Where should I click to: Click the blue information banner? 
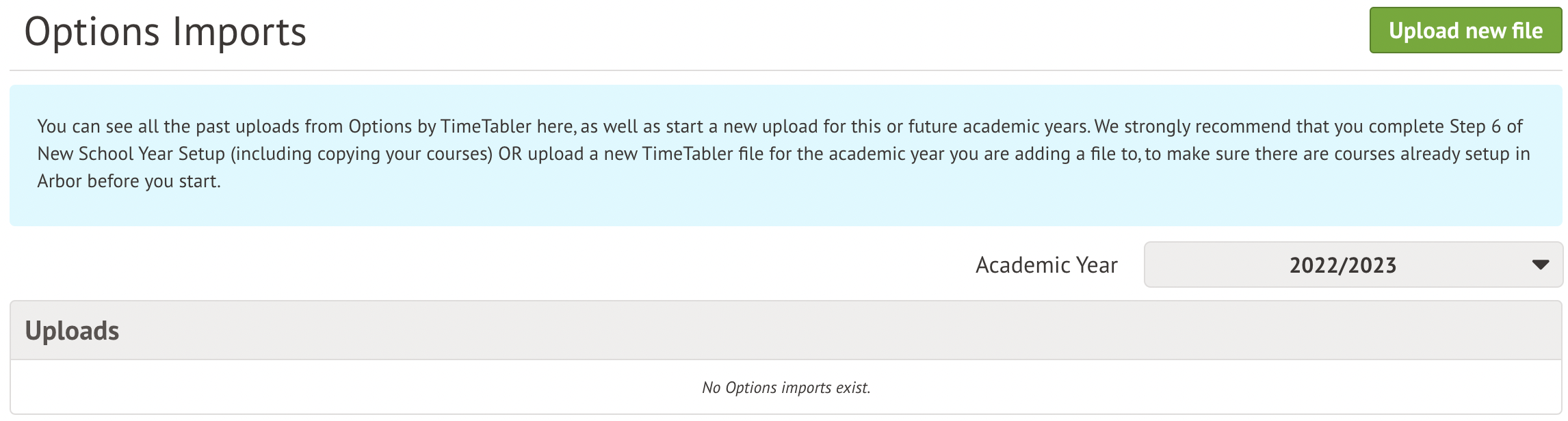pos(785,205)
